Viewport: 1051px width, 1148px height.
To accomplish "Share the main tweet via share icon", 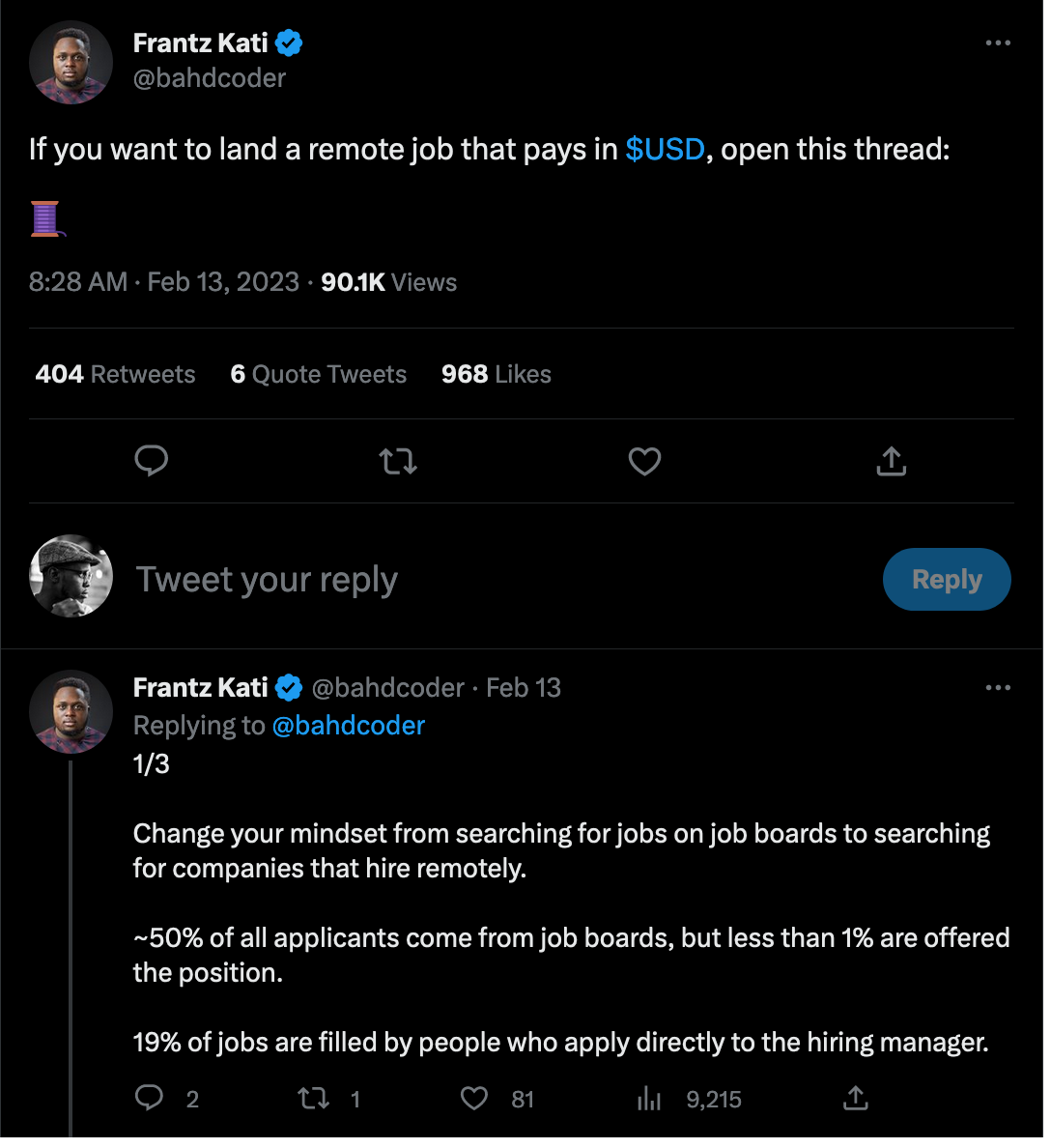I will pyautogui.click(x=891, y=462).
